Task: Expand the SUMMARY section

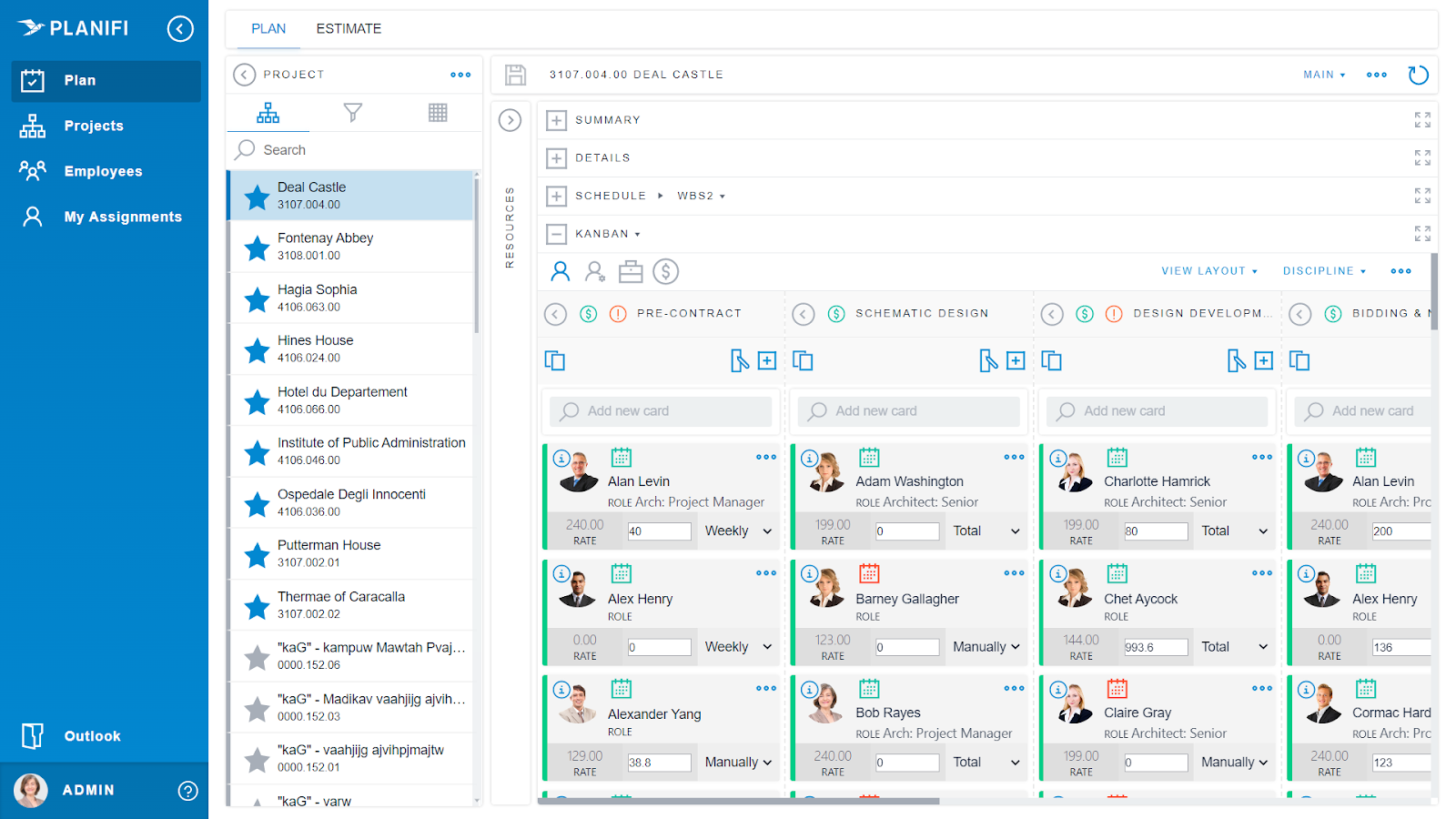Action: pos(556,119)
